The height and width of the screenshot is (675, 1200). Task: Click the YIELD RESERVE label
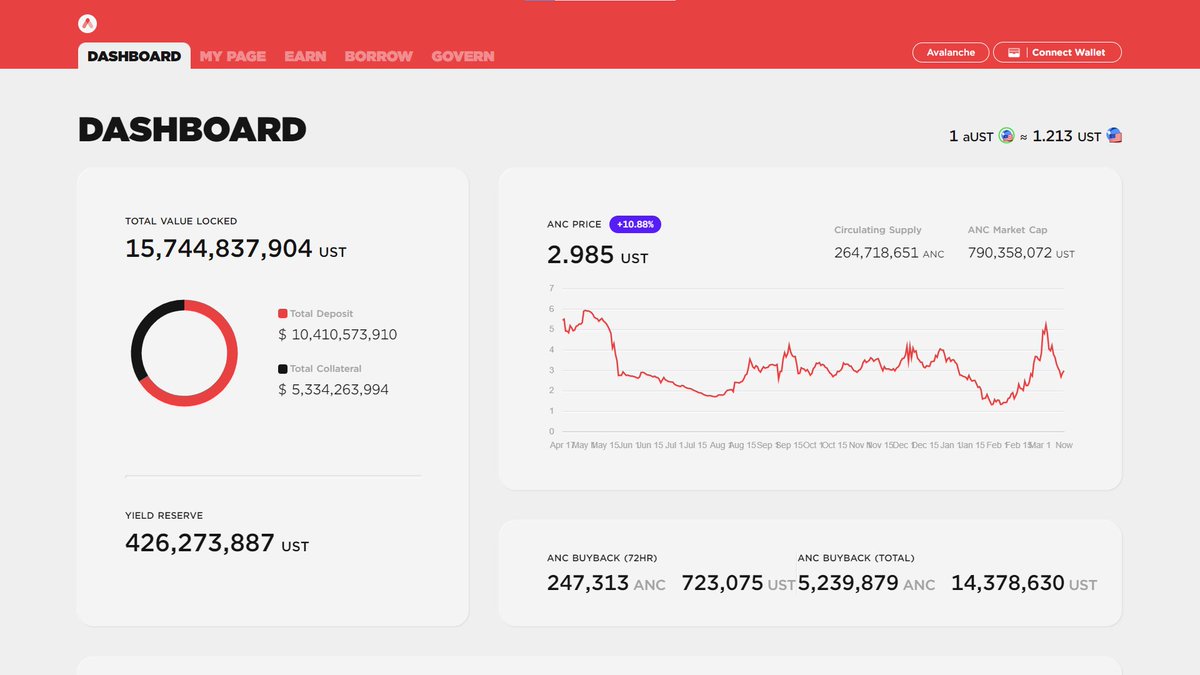pos(164,516)
